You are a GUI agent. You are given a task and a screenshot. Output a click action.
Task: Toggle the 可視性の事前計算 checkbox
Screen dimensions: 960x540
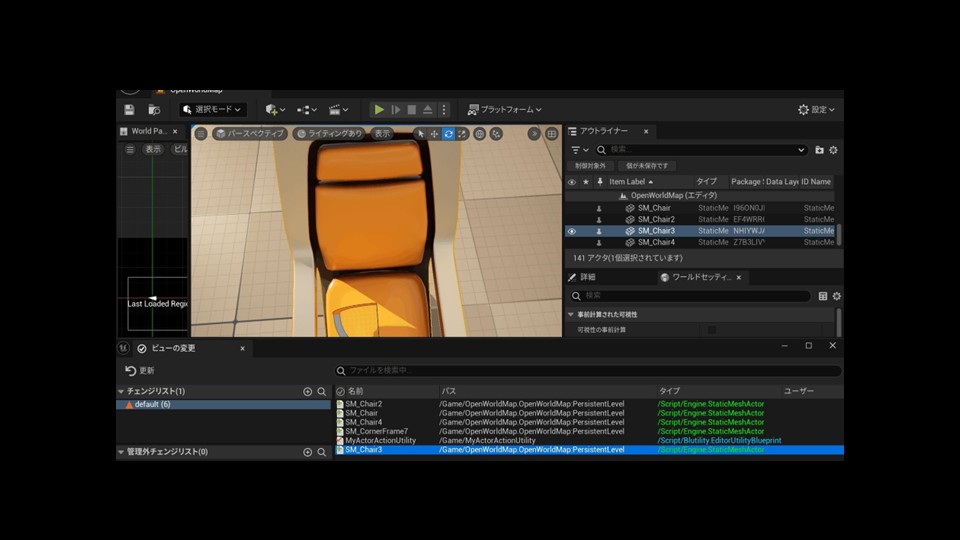712,330
